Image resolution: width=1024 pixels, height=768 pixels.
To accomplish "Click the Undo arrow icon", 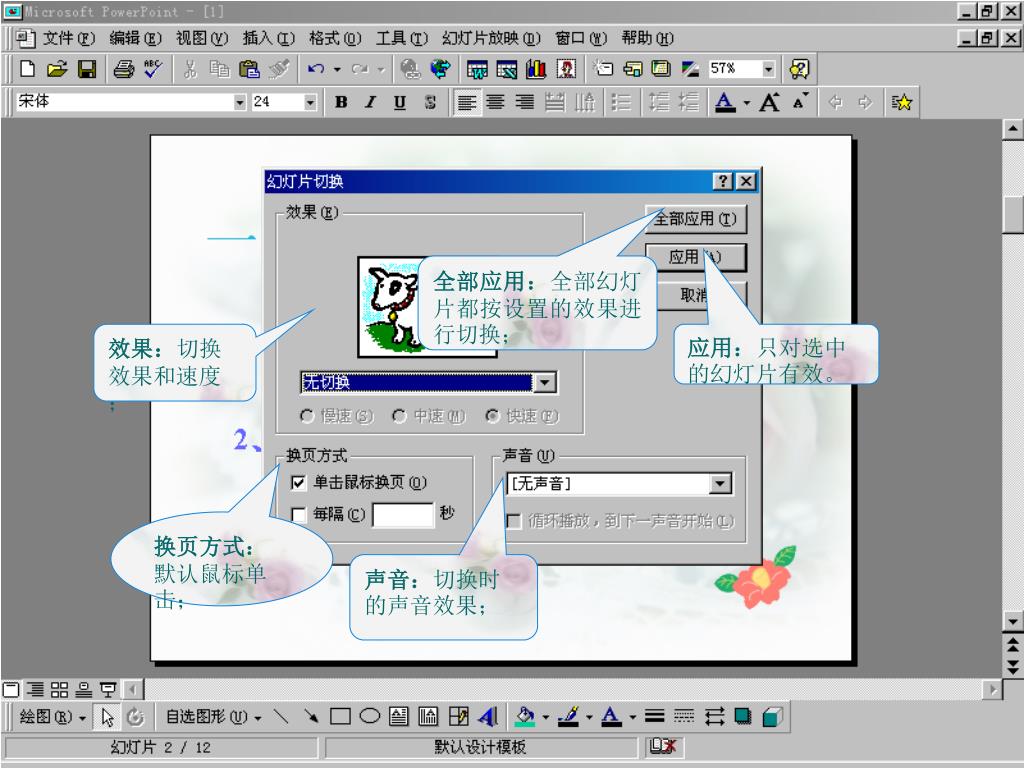I will click(316, 69).
